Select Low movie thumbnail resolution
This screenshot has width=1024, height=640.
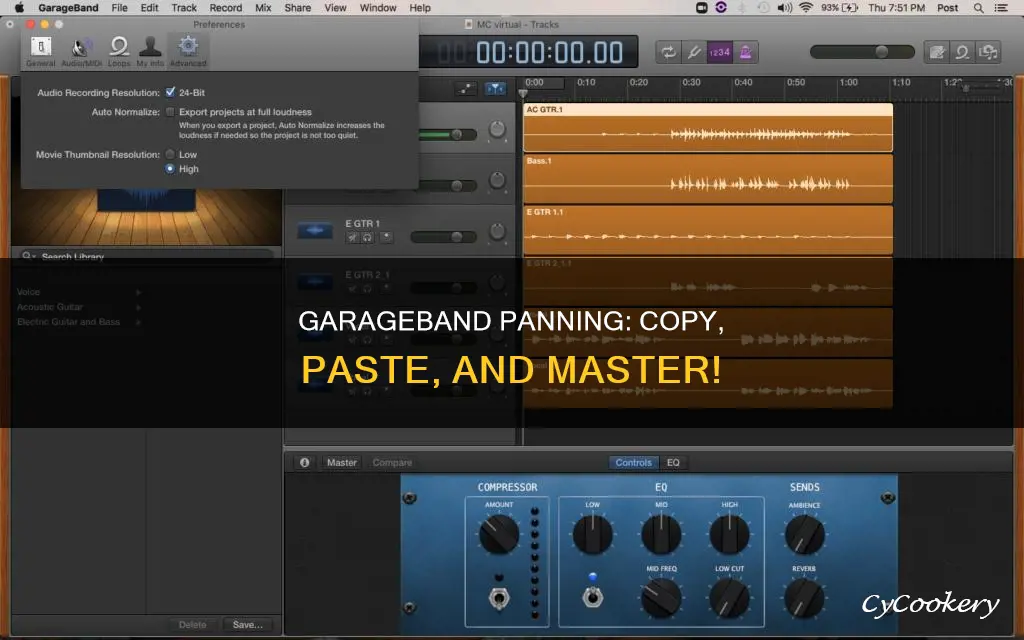tap(170, 154)
